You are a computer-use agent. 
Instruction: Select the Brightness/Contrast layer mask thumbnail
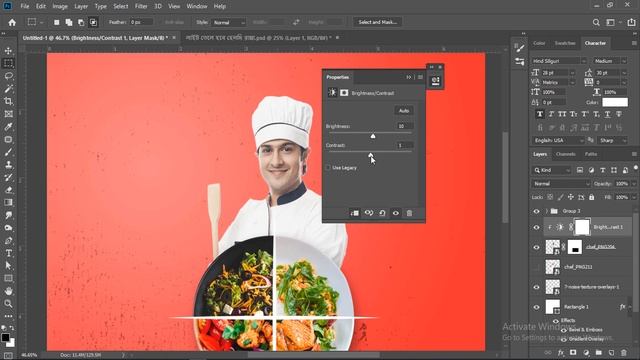click(582, 227)
